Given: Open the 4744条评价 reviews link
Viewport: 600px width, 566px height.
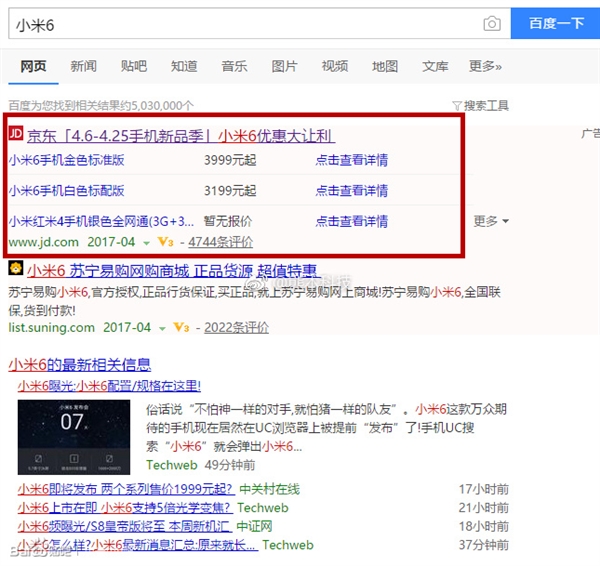Looking at the screenshot, I should pyautogui.click(x=220, y=242).
